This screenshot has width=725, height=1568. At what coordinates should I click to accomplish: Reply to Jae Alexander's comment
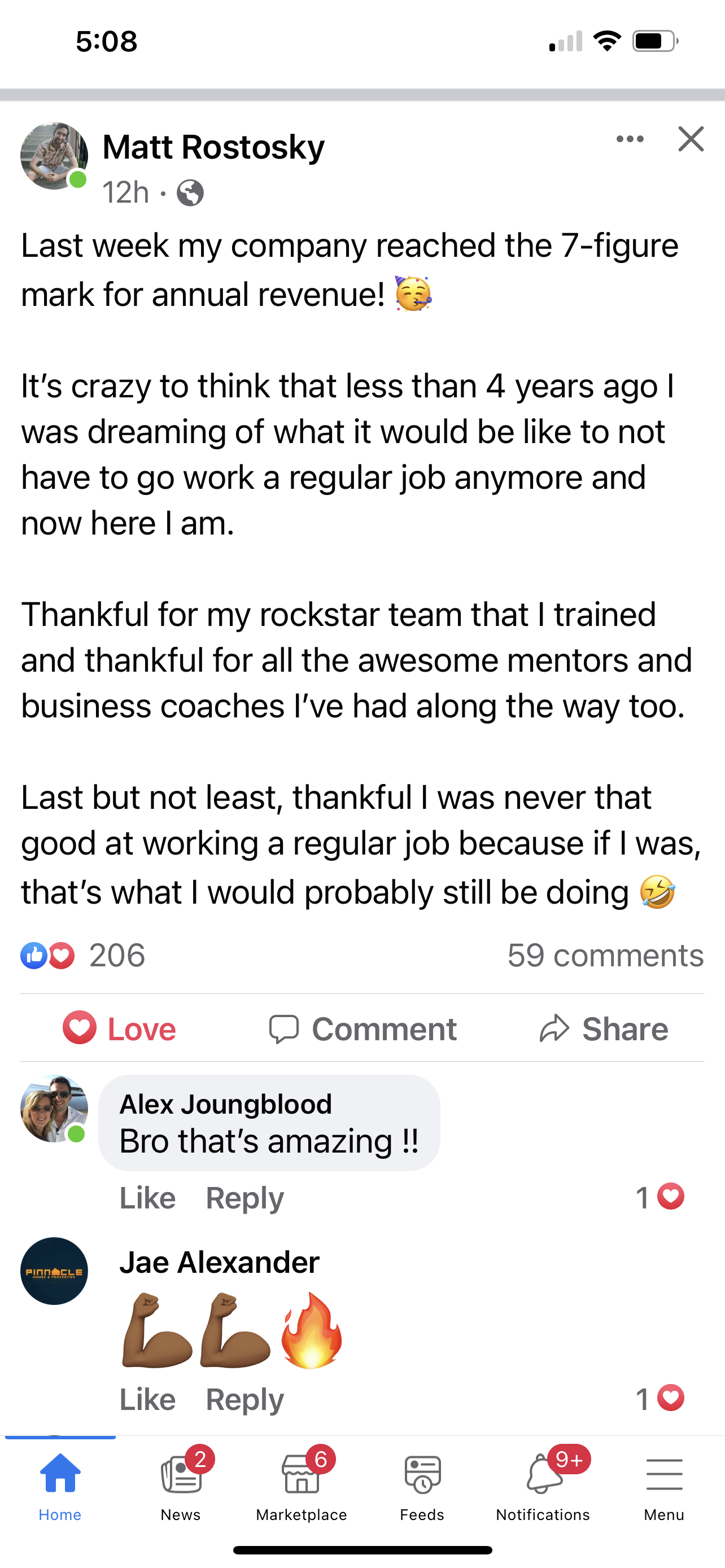point(244,1399)
